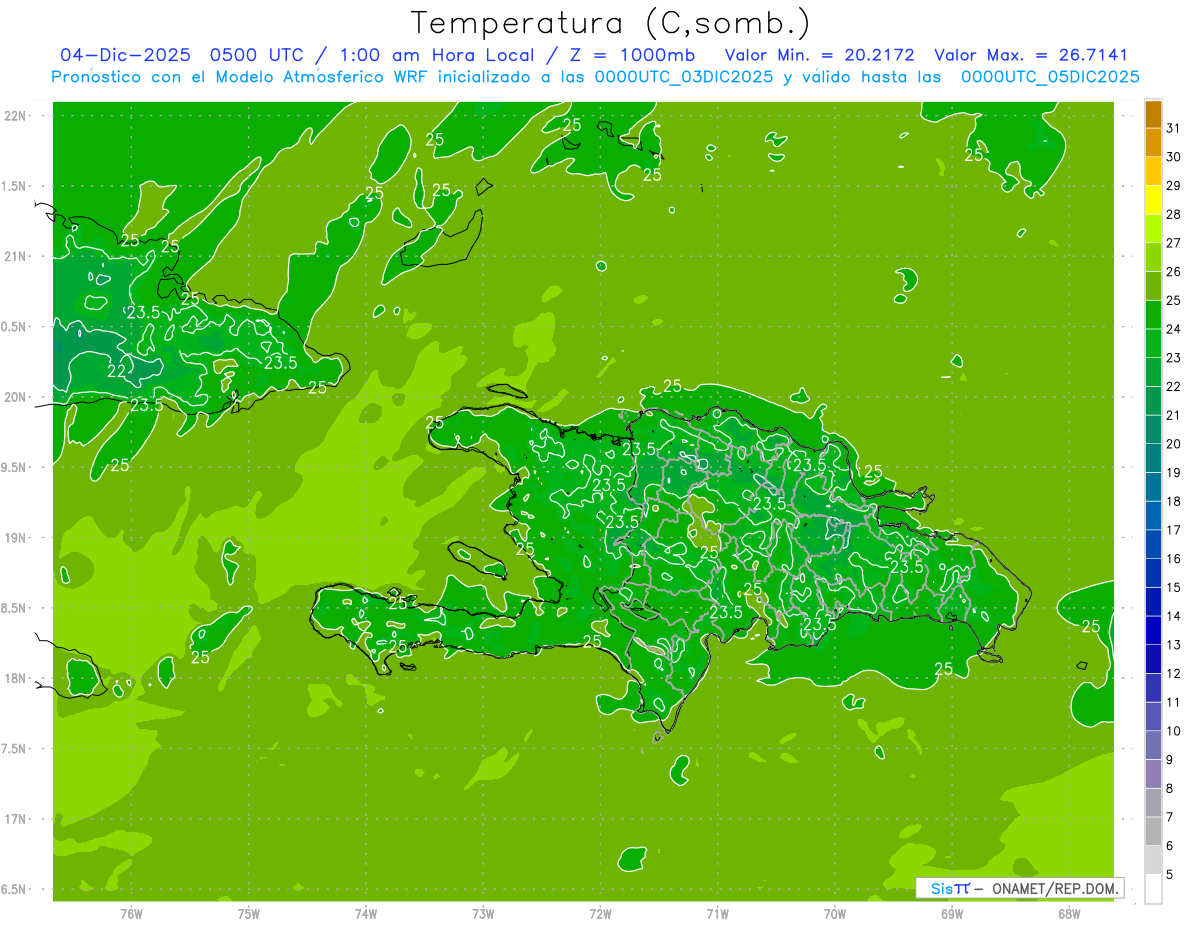The width and height of the screenshot is (1200, 927).
Task: Click the legend value 16
Action: pyautogui.click(x=1174, y=559)
